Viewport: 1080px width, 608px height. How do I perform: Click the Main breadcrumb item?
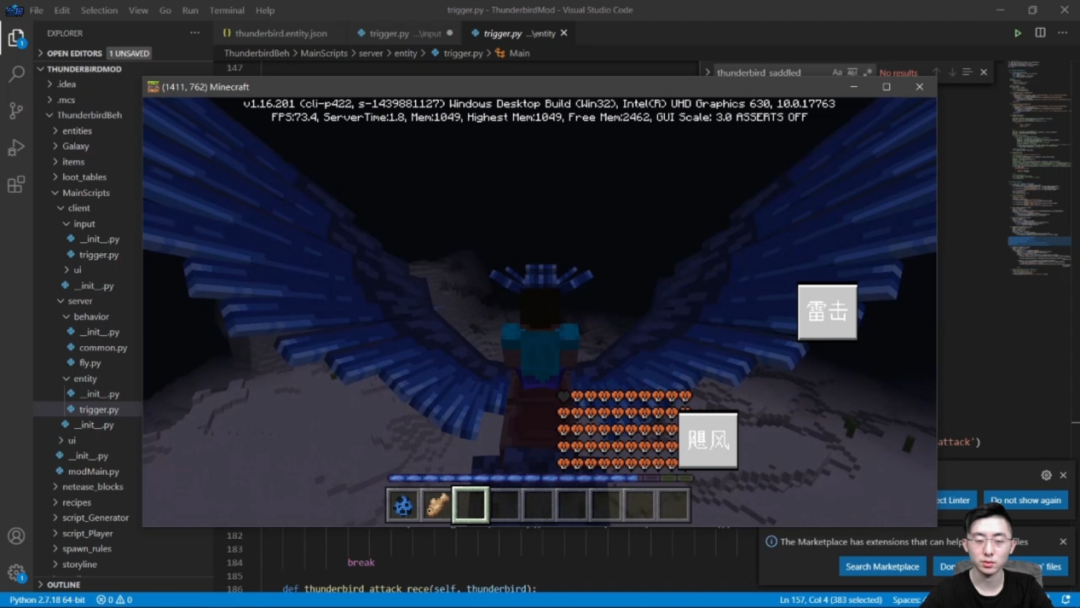[519, 53]
